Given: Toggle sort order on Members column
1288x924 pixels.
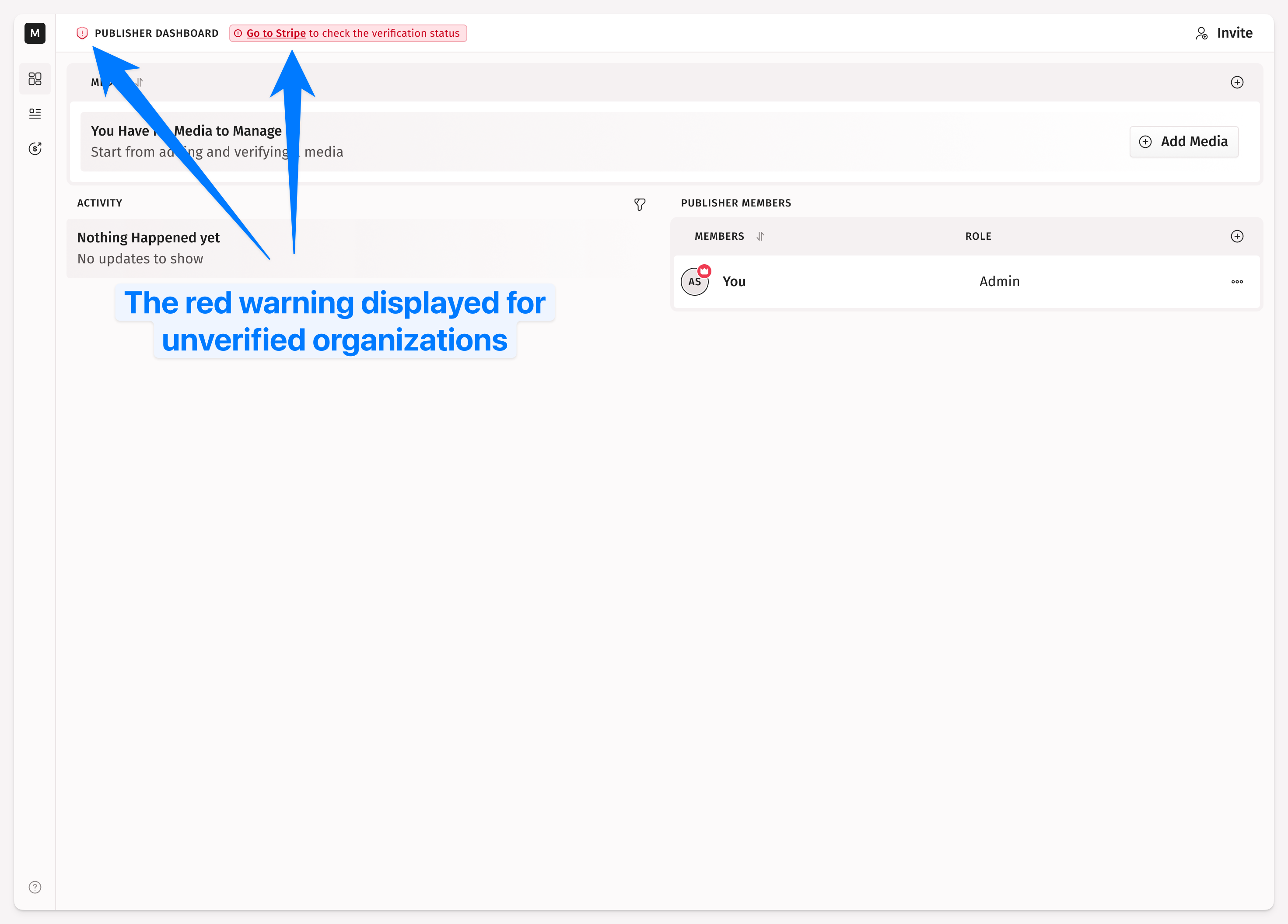Looking at the screenshot, I should (x=760, y=236).
